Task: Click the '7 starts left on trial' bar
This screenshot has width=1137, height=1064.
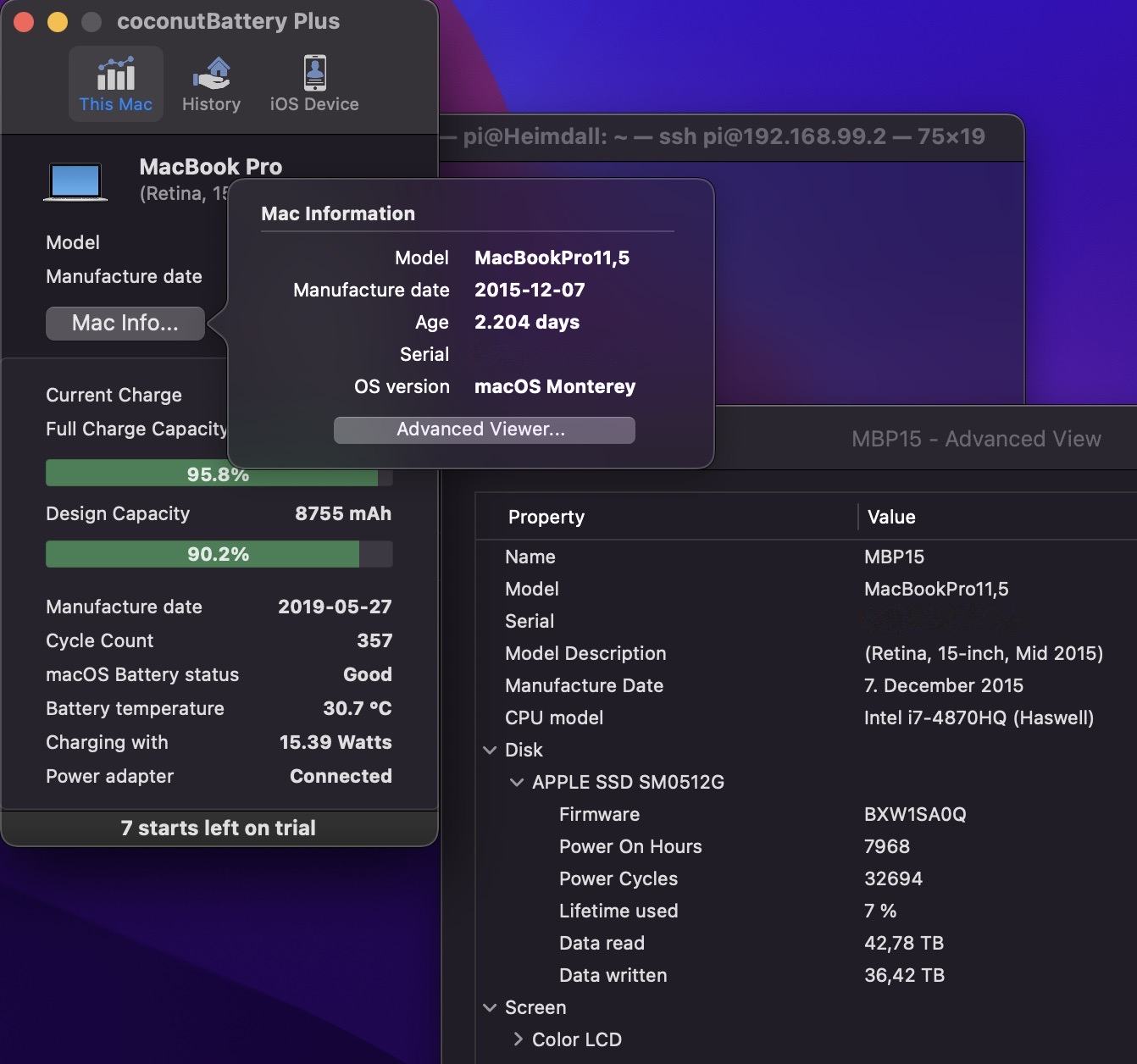Action: click(x=219, y=828)
